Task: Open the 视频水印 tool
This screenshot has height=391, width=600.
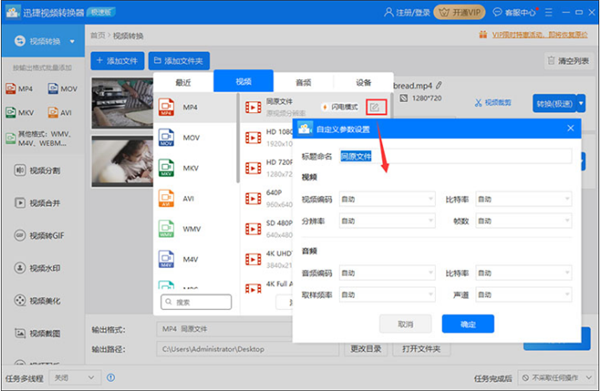Action: coord(38,268)
